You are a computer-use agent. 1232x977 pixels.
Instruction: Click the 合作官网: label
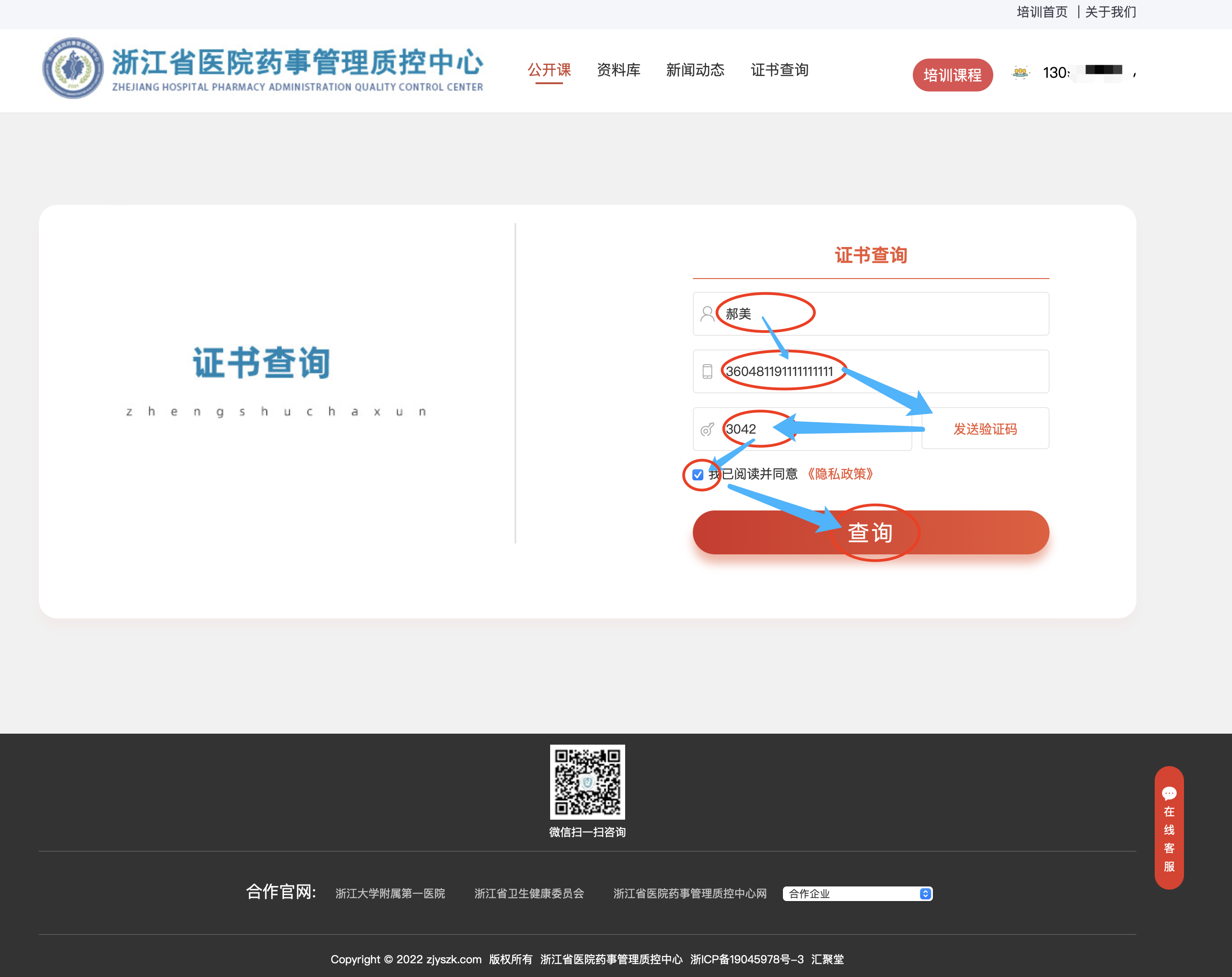click(x=281, y=892)
